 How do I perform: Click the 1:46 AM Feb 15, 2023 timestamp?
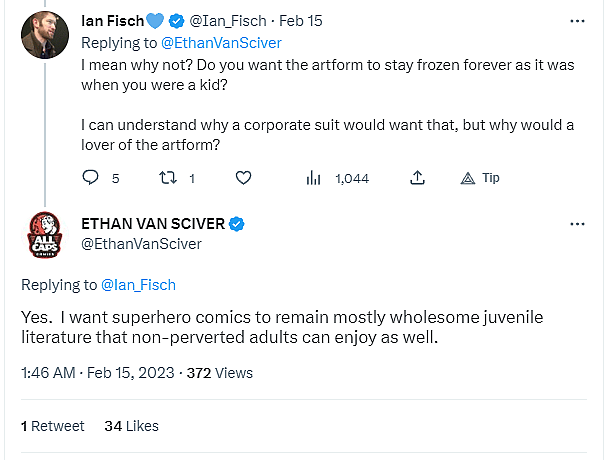click(x=97, y=373)
